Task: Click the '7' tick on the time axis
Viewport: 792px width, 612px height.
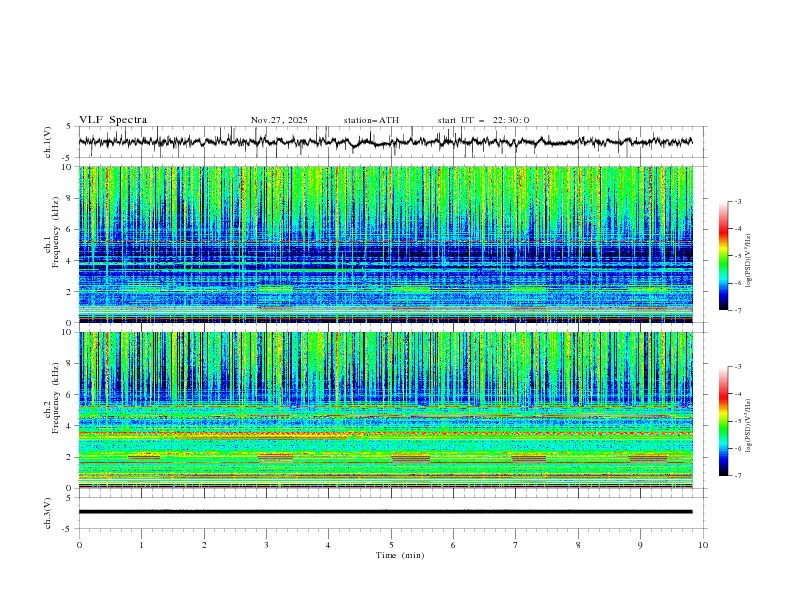Action: [516, 545]
